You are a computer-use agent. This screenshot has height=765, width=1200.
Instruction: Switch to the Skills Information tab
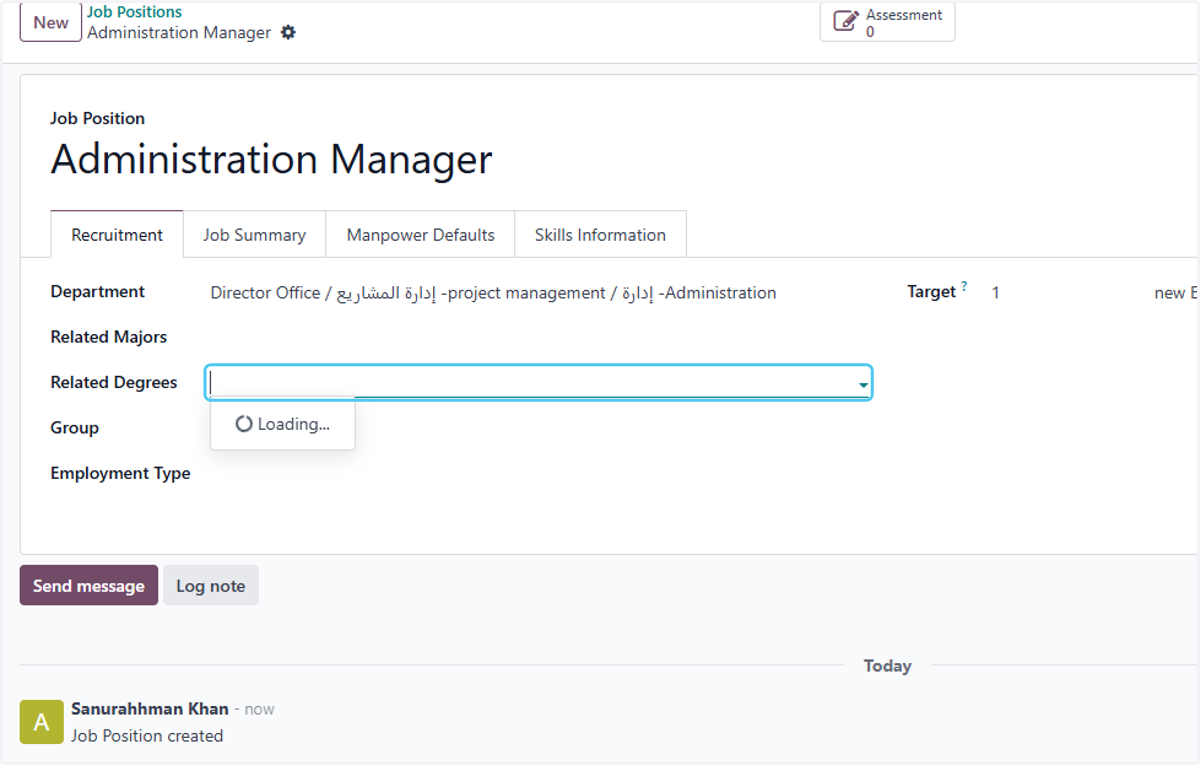pyautogui.click(x=600, y=235)
